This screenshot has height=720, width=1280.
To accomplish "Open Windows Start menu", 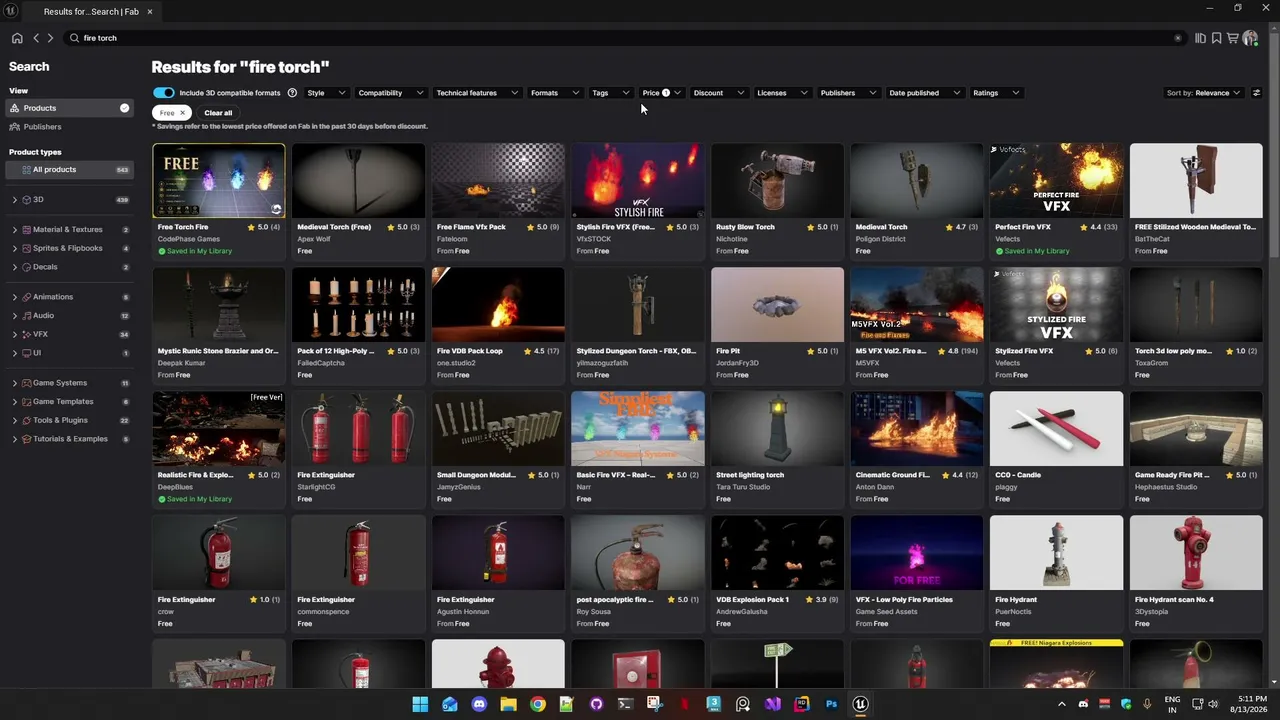I will [420, 704].
